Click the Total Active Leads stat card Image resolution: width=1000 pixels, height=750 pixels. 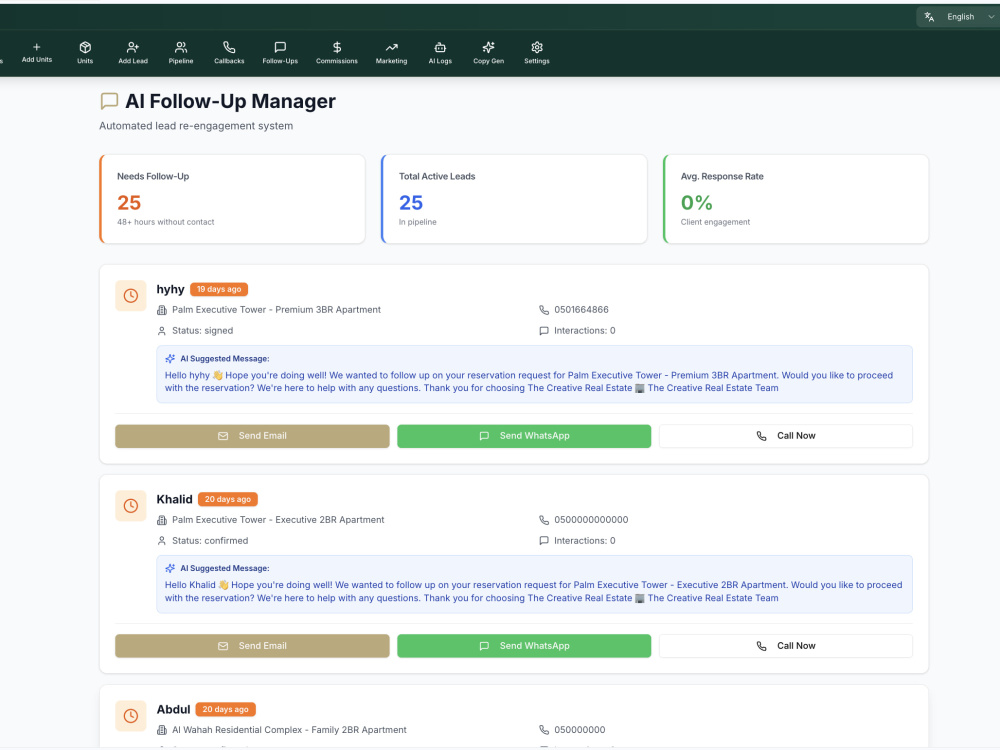click(514, 199)
